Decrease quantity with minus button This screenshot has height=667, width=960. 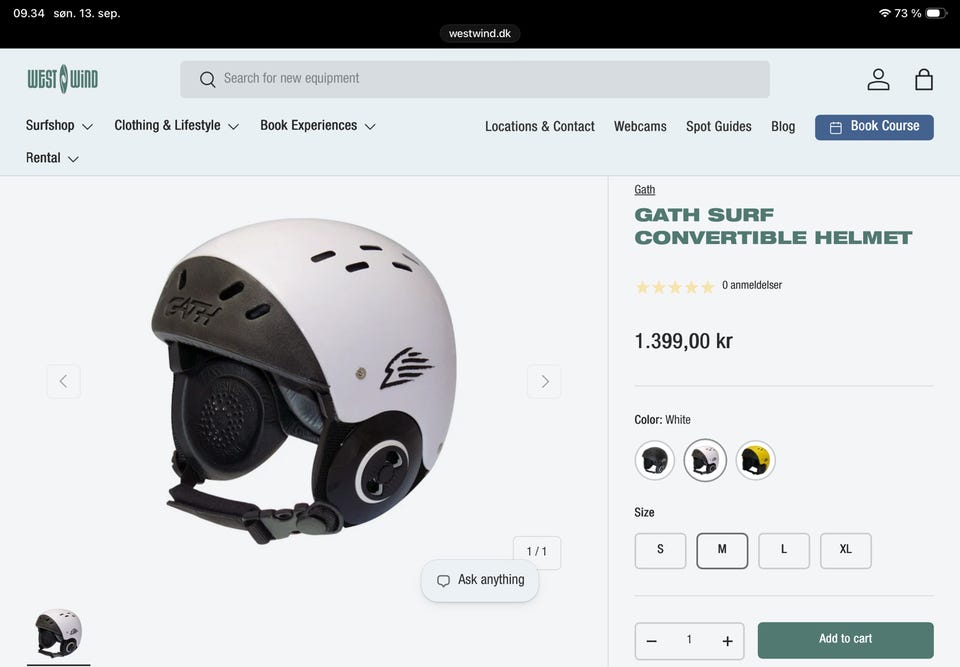(651, 641)
